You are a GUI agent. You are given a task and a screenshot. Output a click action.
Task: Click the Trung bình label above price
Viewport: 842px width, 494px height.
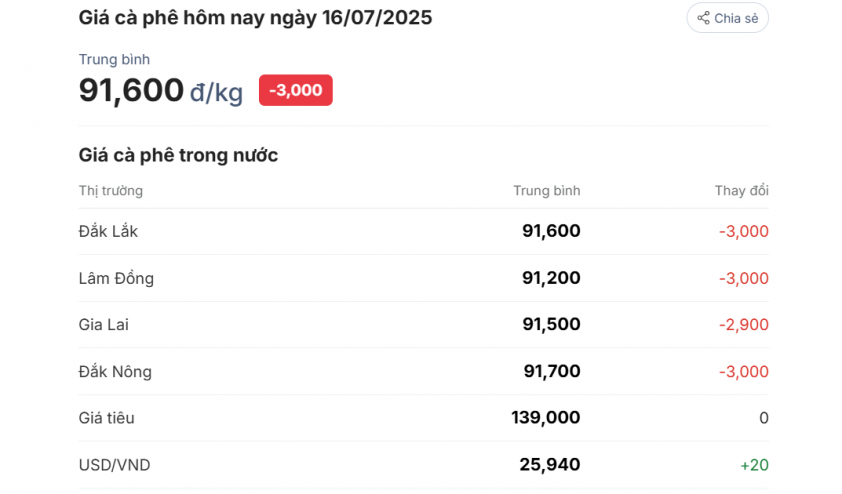(114, 59)
